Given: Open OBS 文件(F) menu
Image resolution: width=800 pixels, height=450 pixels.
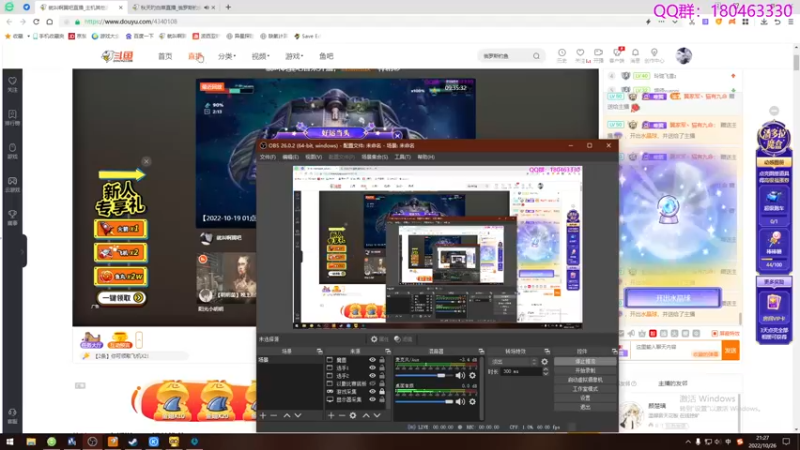Looking at the screenshot, I should (268, 157).
